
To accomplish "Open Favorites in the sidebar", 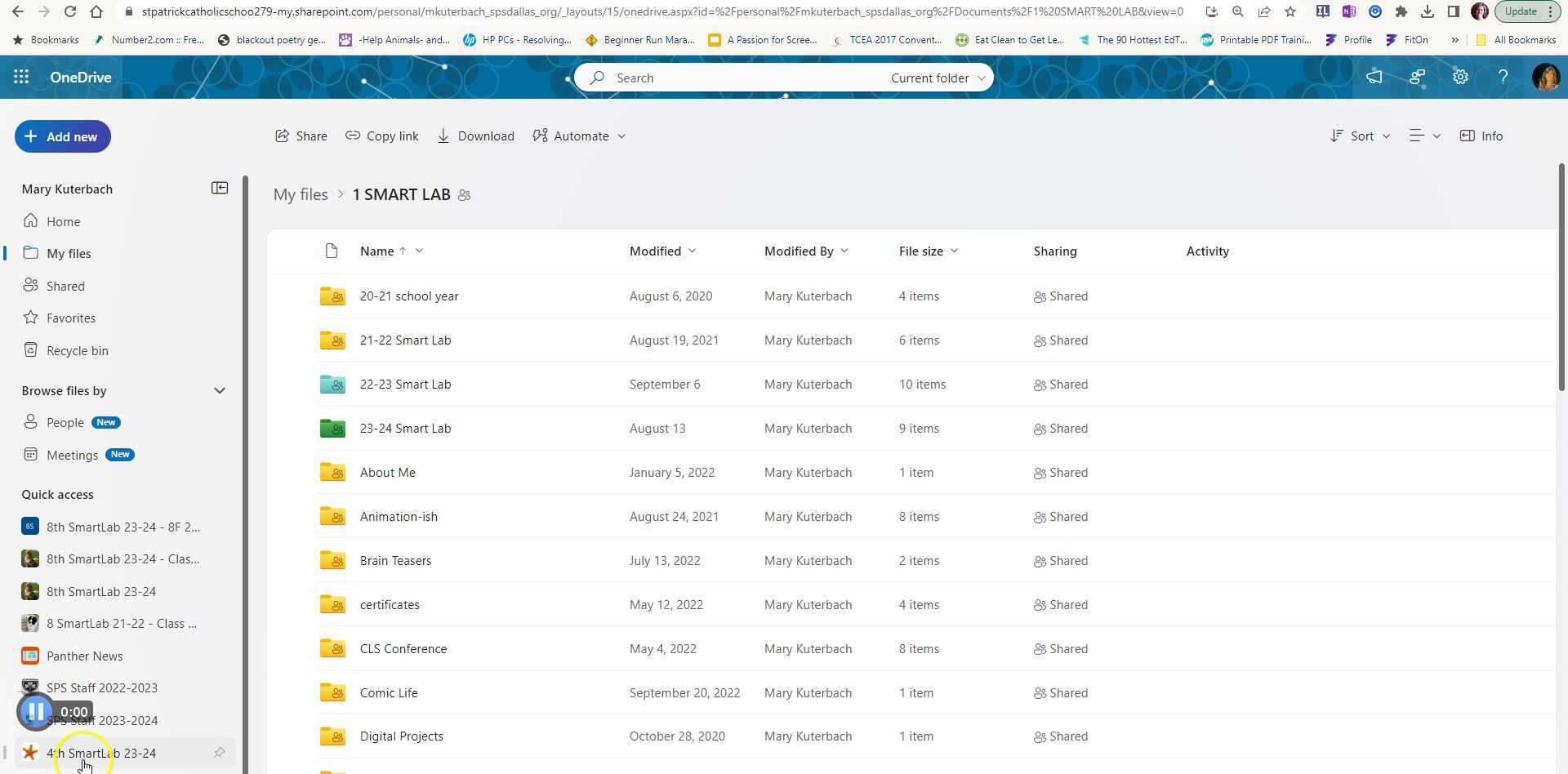I will click(x=70, y=318).
